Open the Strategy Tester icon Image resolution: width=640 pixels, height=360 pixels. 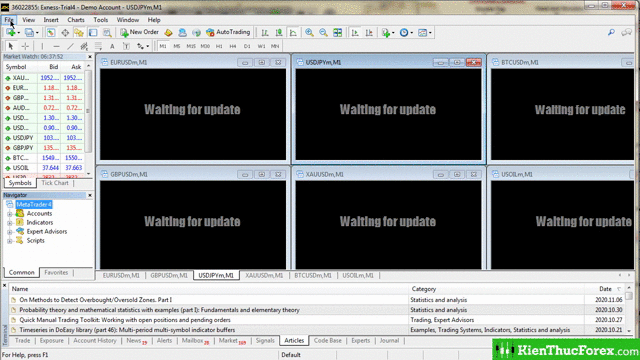(107, 32)
